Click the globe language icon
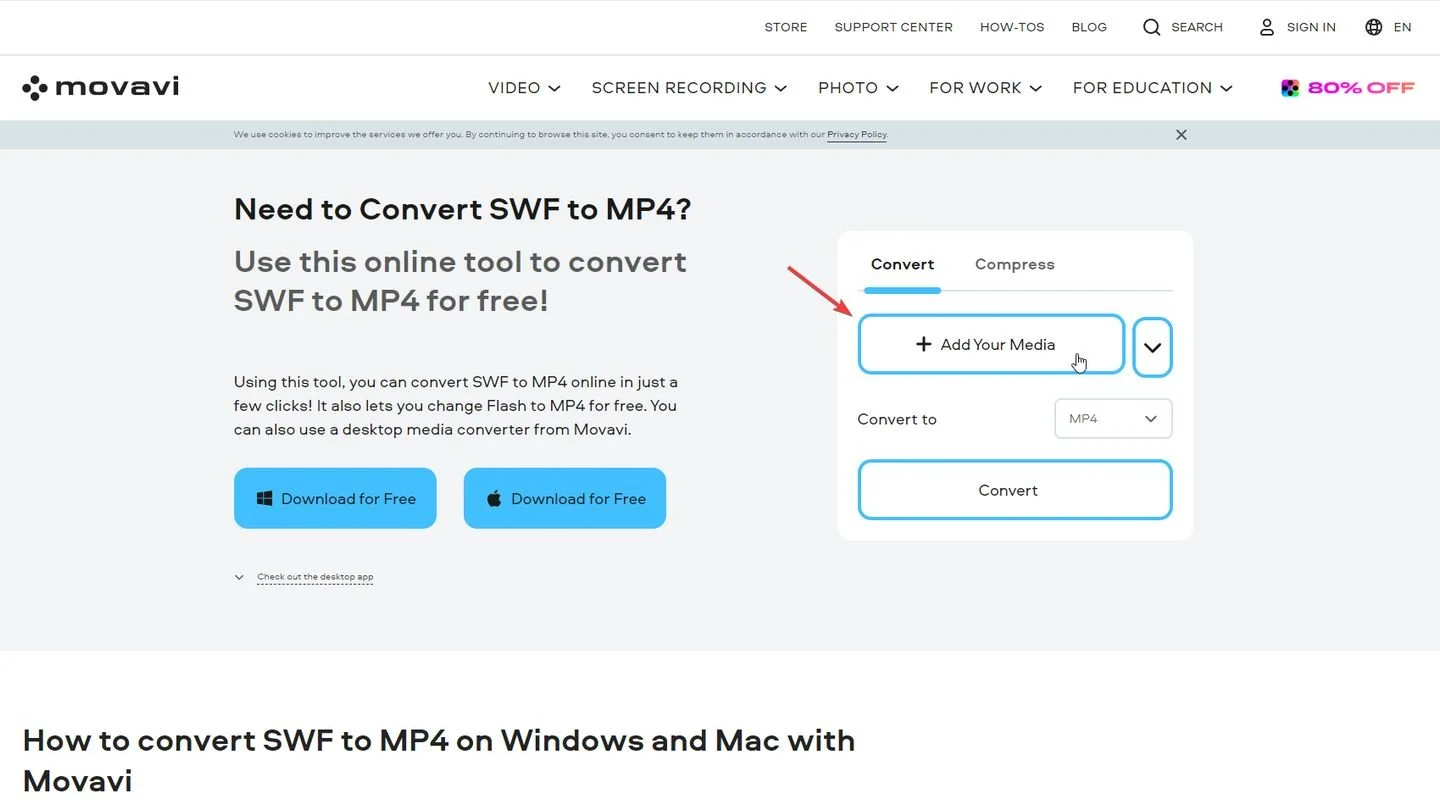This screenshot has width=1440, height=810. click(x=1374, y=27)
